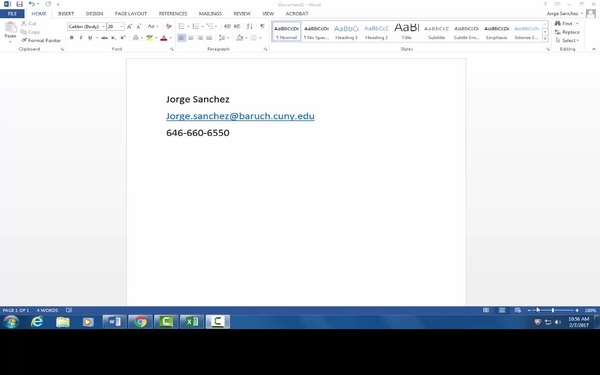Screen dimensions: 600x375
Task: Open the Numbering list dropdown
Action: (x=202, y=26)
